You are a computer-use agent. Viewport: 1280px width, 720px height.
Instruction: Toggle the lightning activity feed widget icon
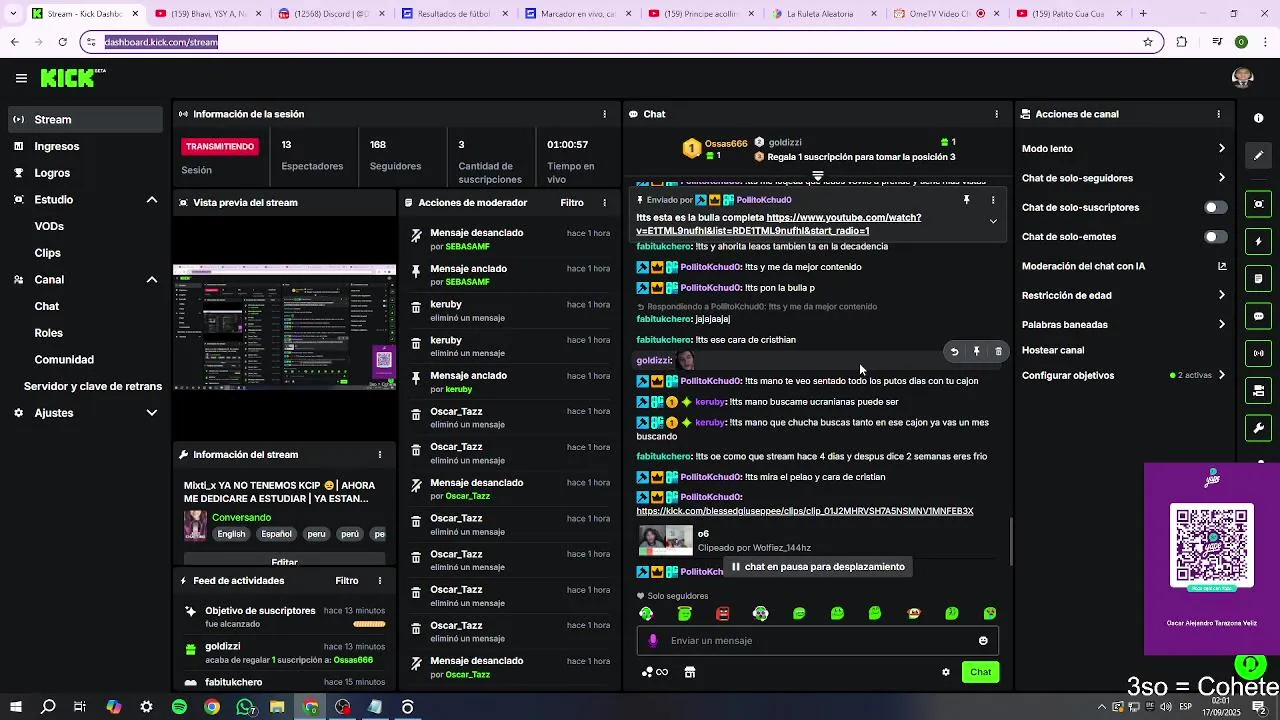pos(1258,242)
